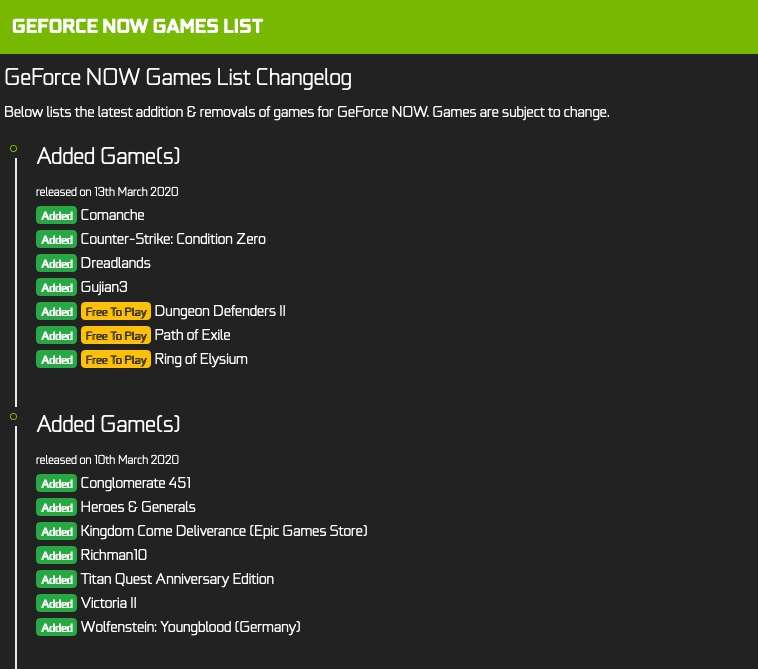
Task: Click the Wolfenstein: Youngblood (Germany) entry
Action: point(190,627)
